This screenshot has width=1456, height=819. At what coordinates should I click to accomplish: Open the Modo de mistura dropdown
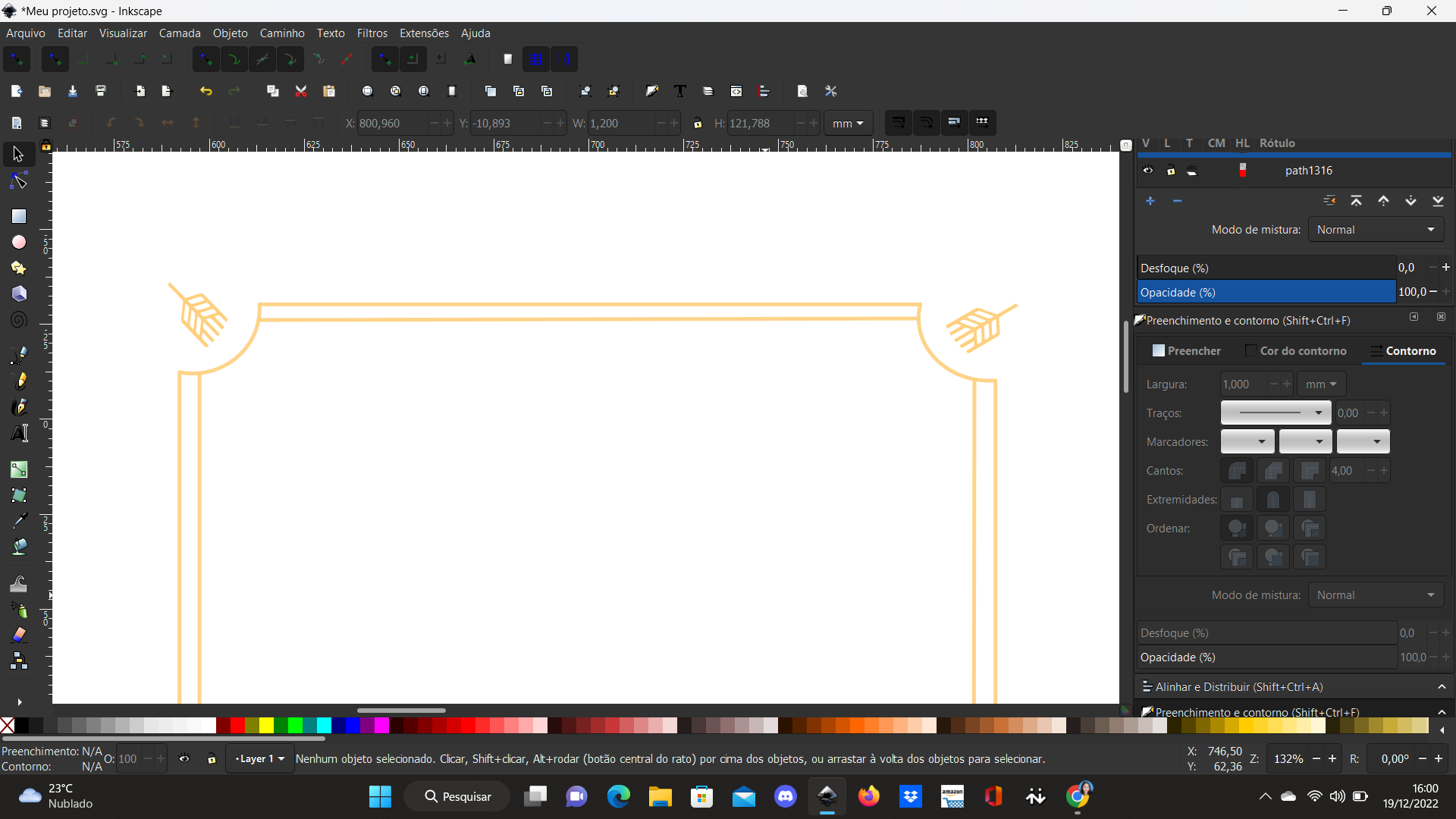tap(1373, 229)
